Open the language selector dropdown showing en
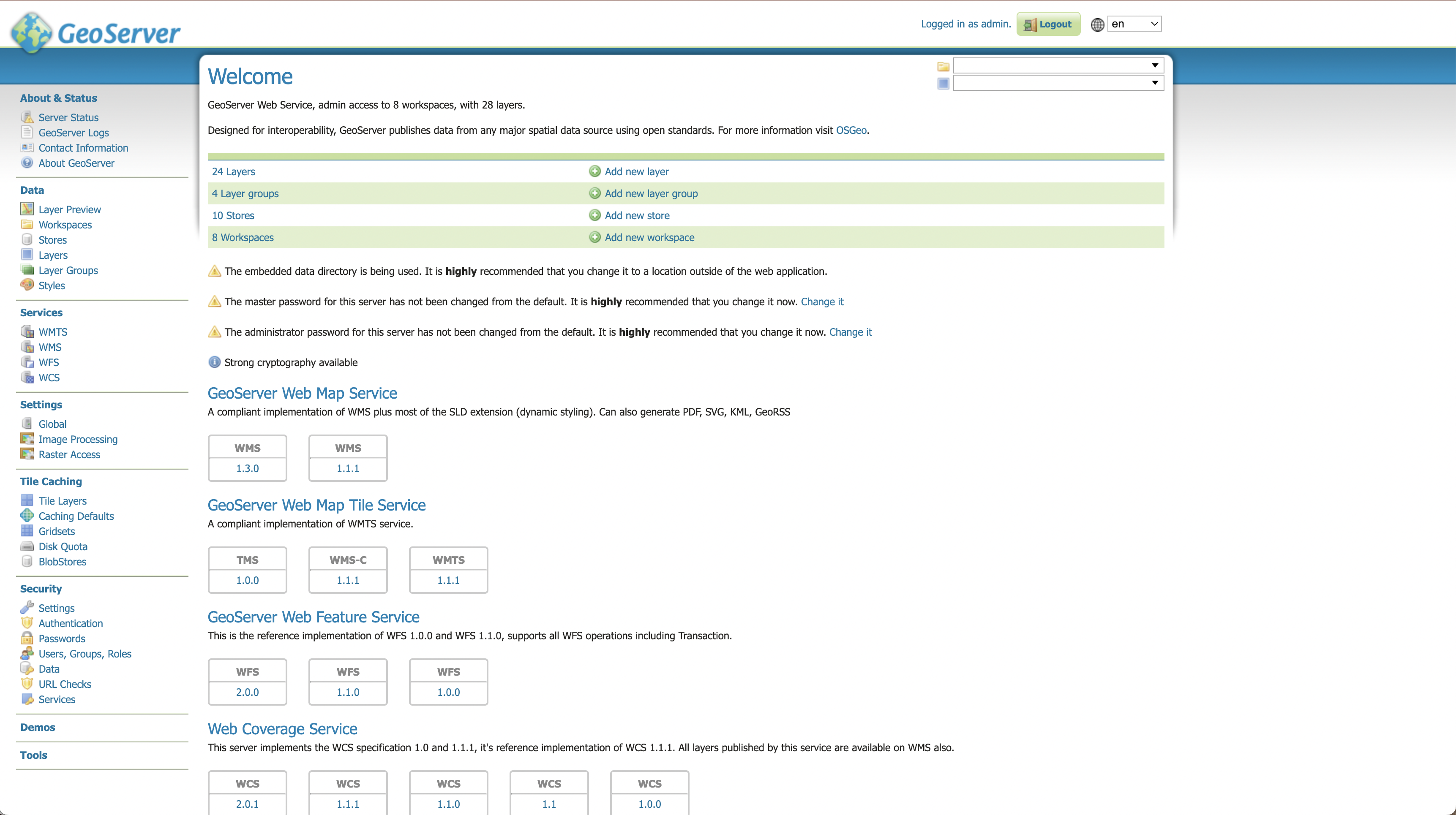 click(x=1134, y=24)
